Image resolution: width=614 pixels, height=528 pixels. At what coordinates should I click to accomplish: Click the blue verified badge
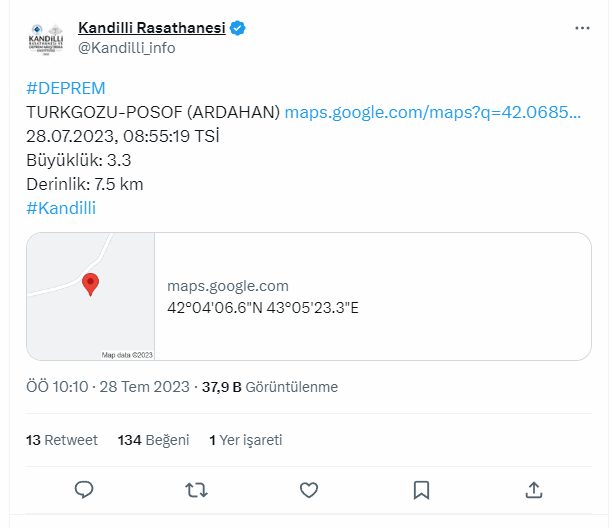[x=237, y=28]
